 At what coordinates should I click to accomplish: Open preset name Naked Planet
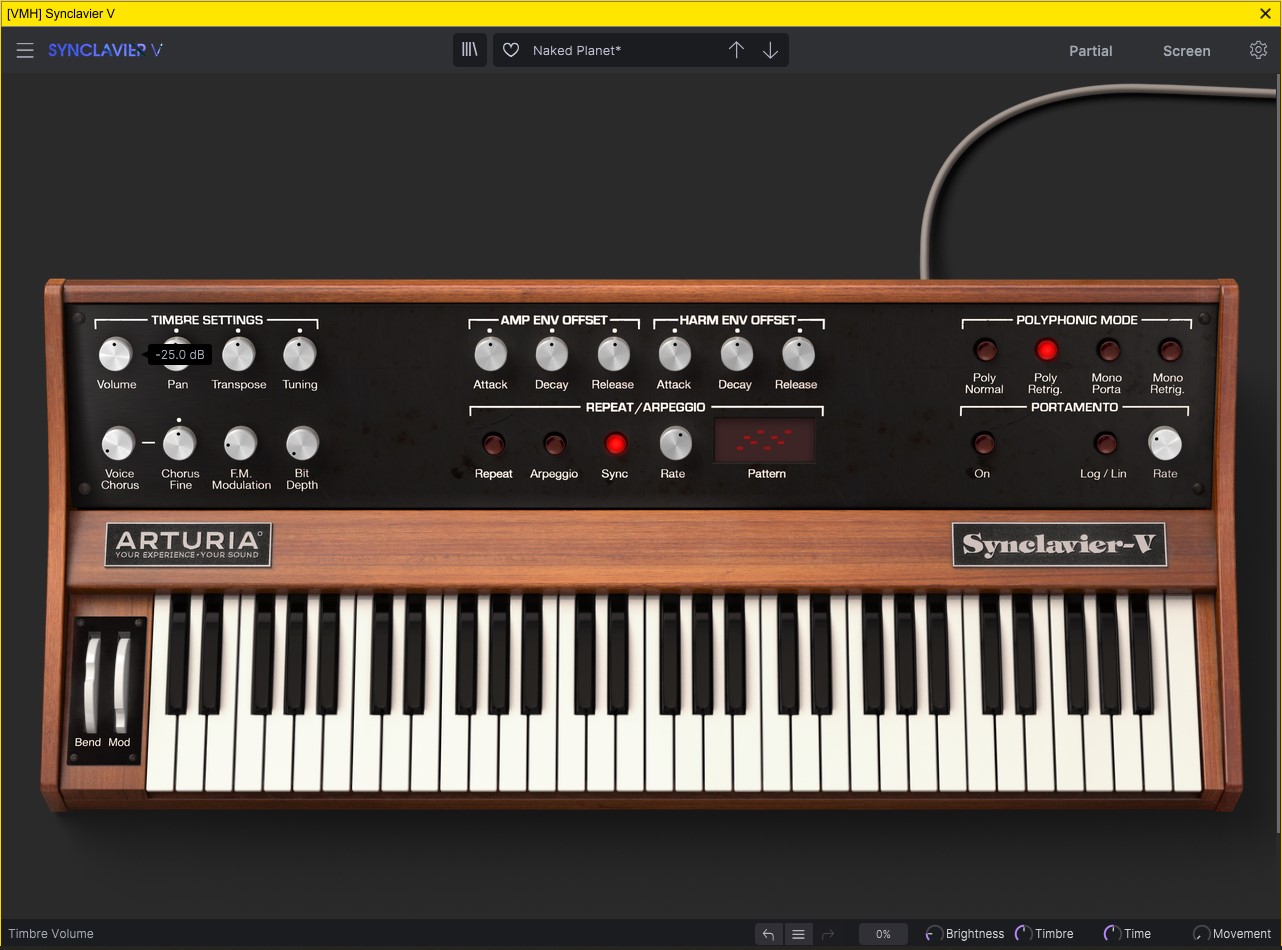click(577, 50)
